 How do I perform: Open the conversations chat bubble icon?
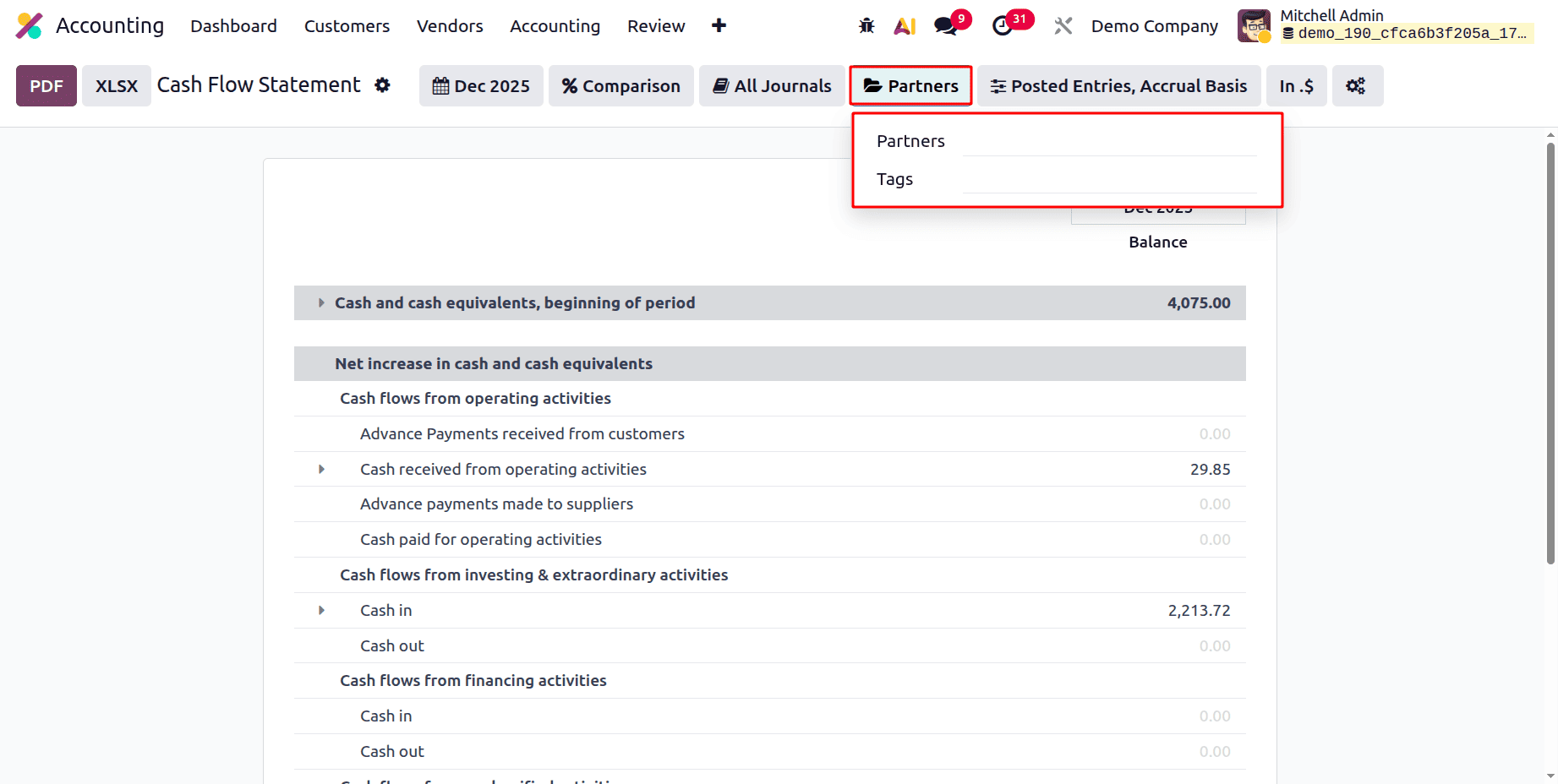coord(944,25)
